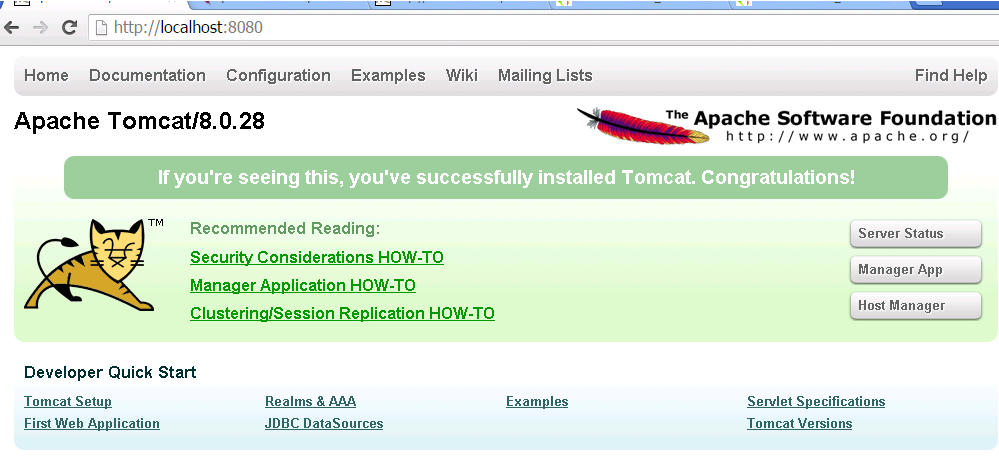Click the page icon in the address bar
The image size is (999, 461).
101,27
